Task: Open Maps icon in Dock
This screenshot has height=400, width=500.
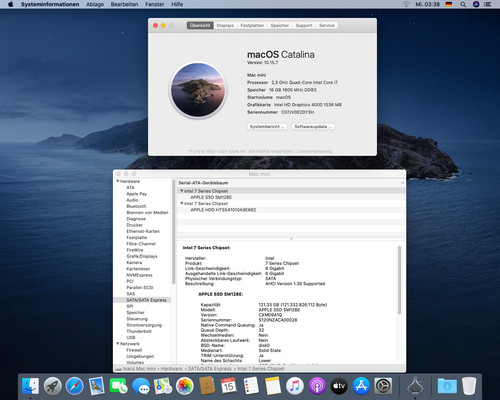Action: coord(163,386)
